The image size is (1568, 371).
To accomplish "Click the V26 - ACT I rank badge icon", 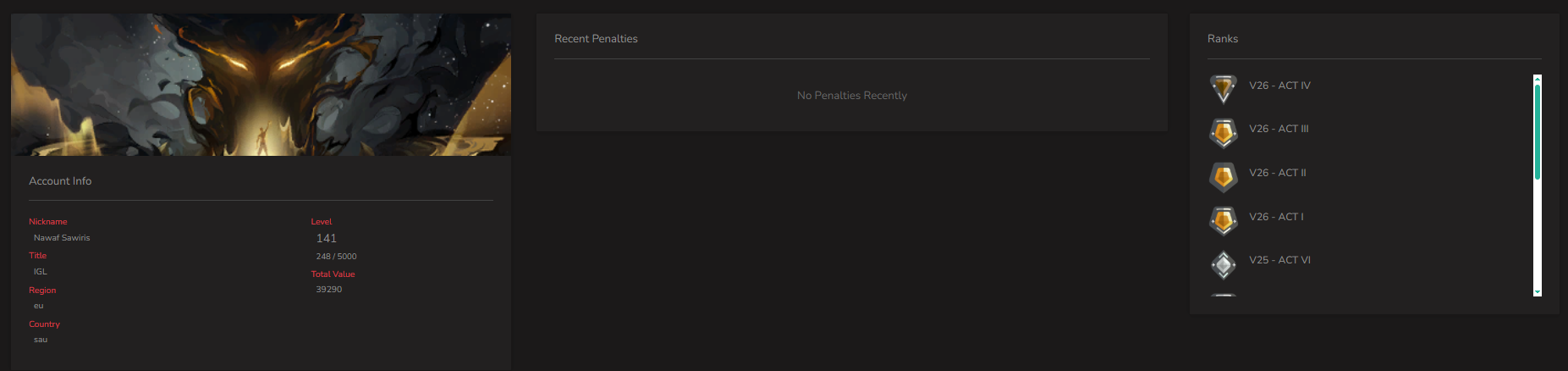I will pos(1223,220).
